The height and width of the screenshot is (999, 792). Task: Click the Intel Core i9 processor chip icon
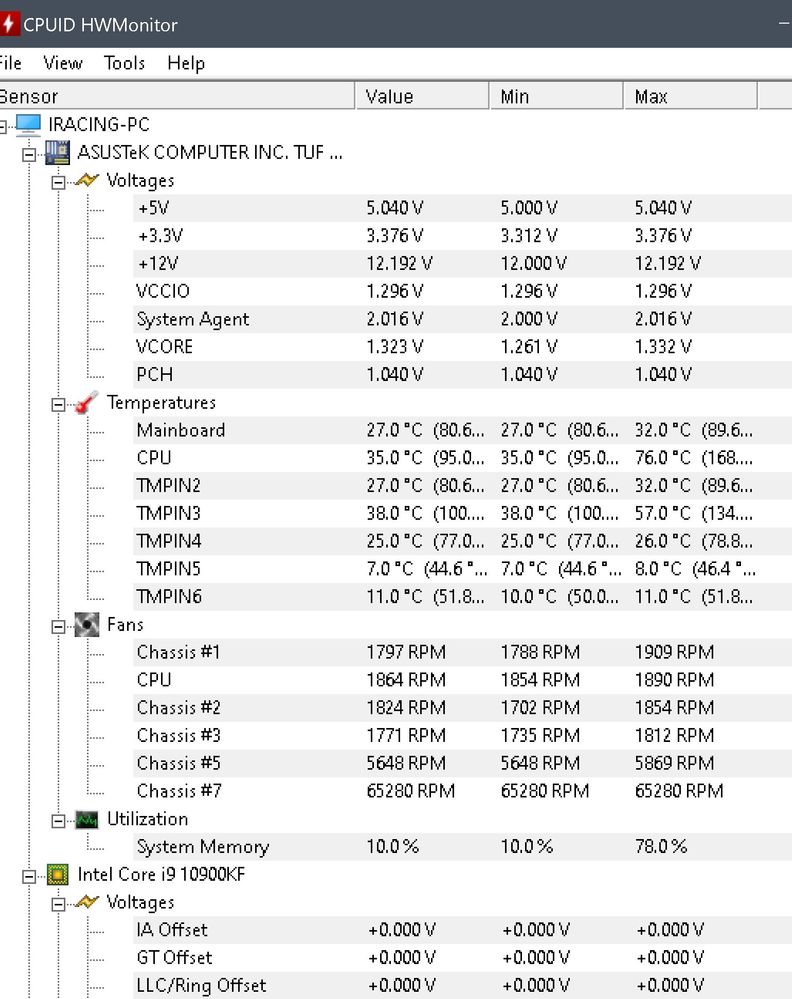(57, 875)
